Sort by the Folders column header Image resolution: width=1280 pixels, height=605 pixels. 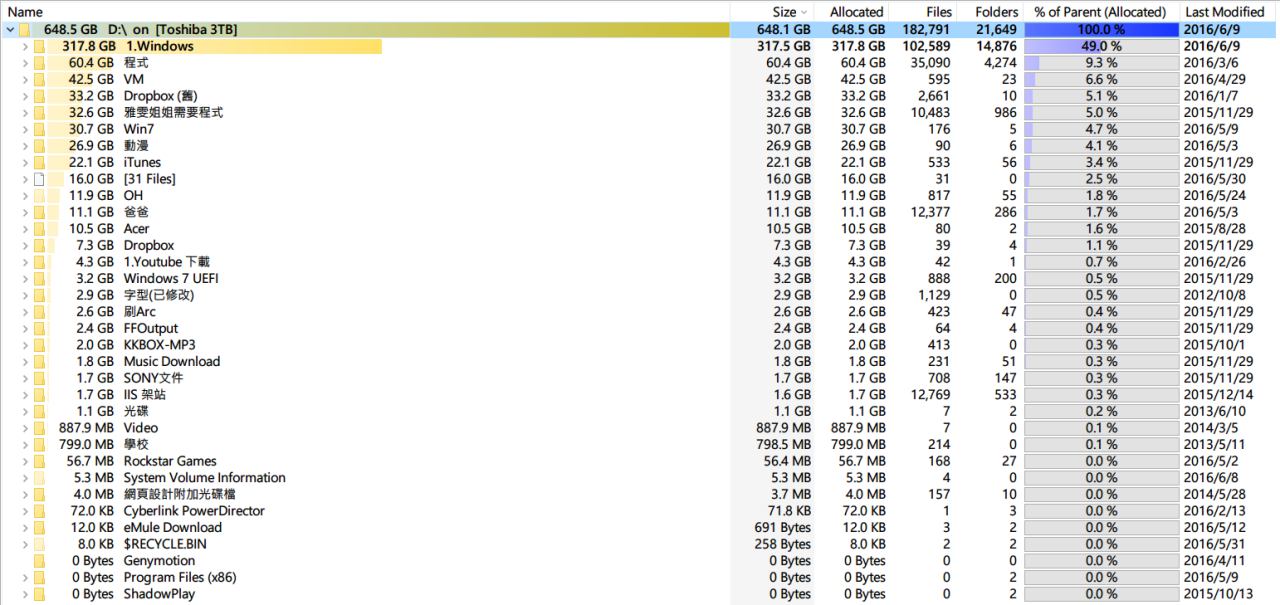(x=989, y=11)
